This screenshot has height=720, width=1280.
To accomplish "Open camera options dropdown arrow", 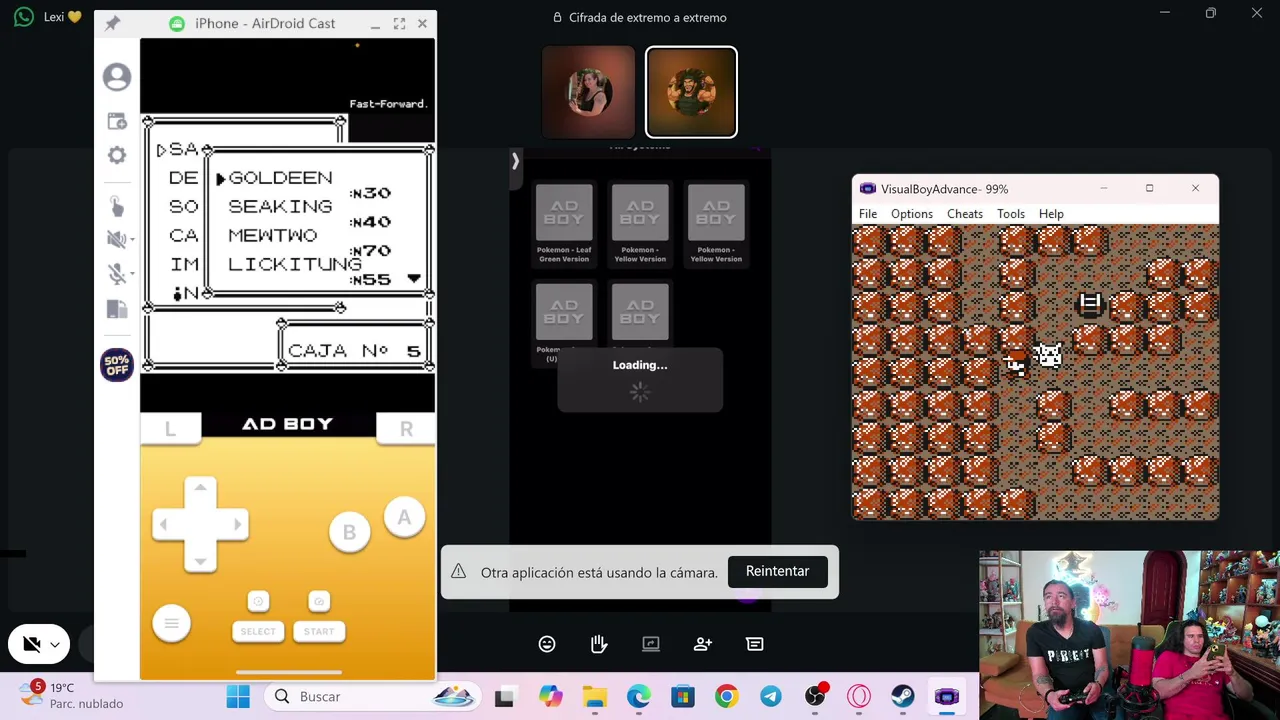I will point(55,646).
